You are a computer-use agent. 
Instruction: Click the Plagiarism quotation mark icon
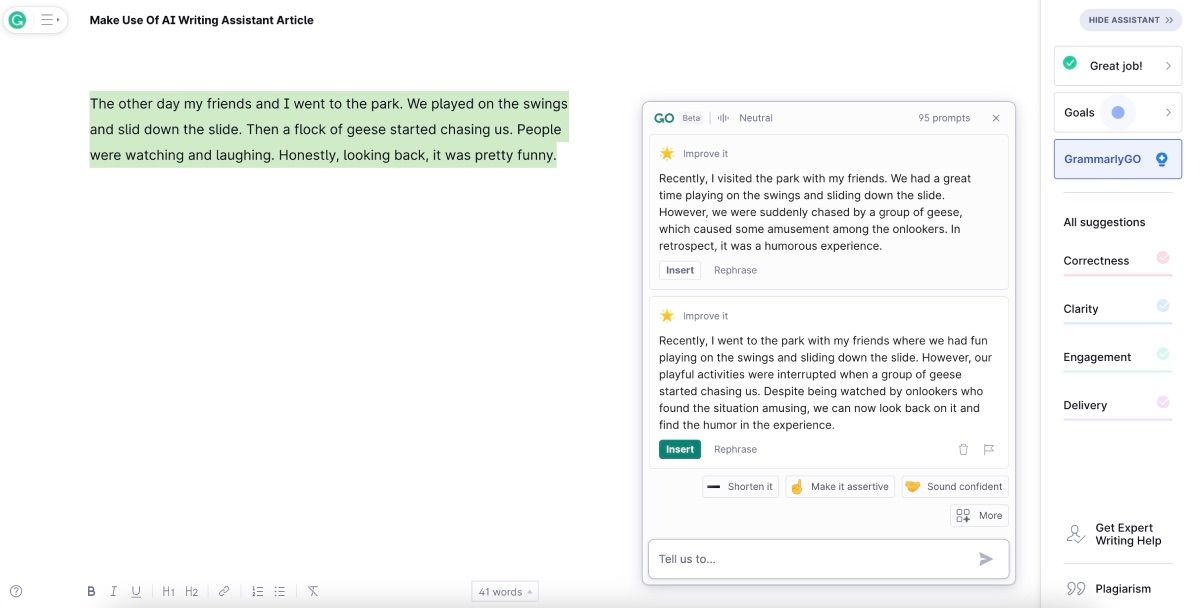(x=1076, y=589)
